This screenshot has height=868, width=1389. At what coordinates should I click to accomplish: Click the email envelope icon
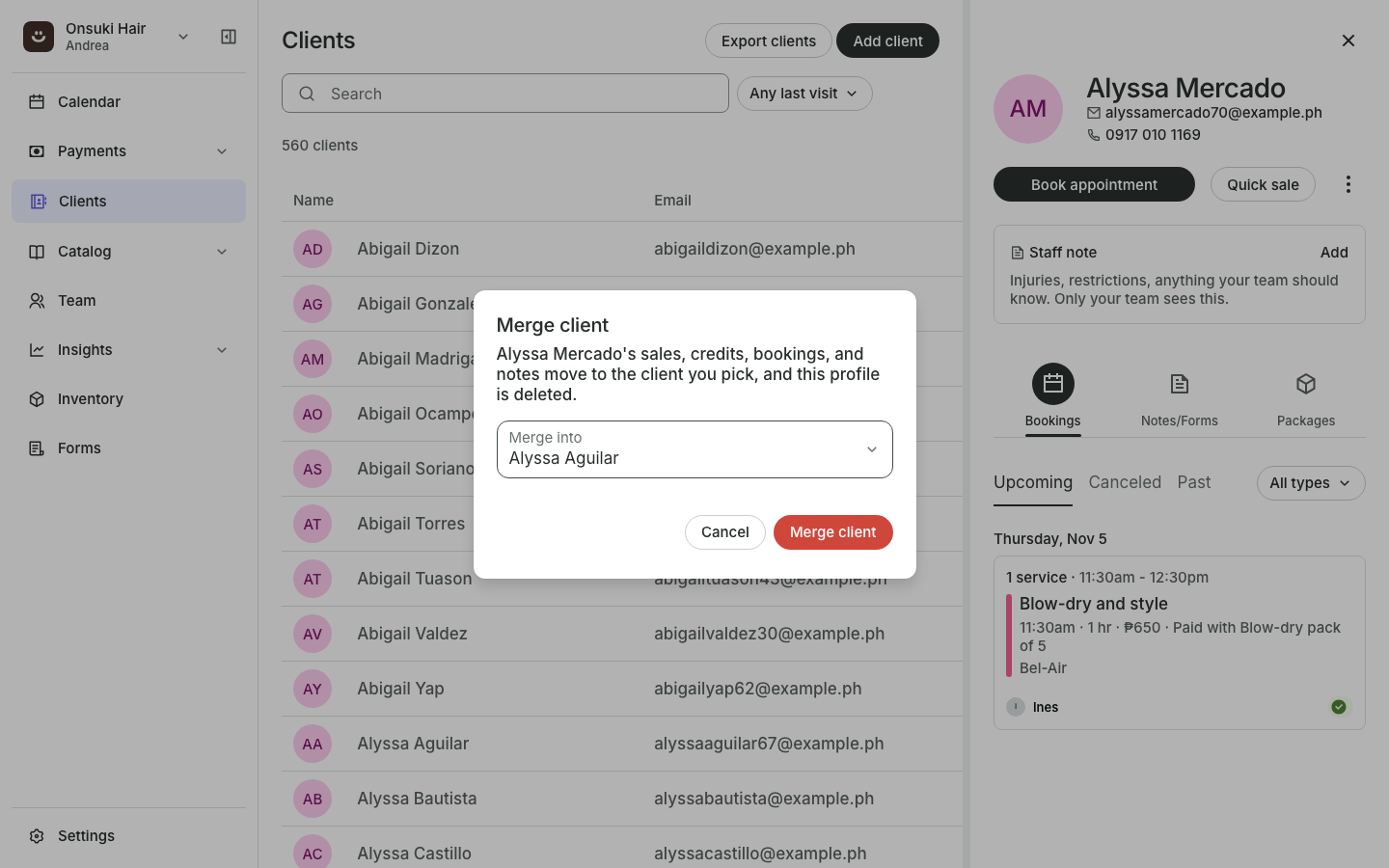[x=1094, y=113]
